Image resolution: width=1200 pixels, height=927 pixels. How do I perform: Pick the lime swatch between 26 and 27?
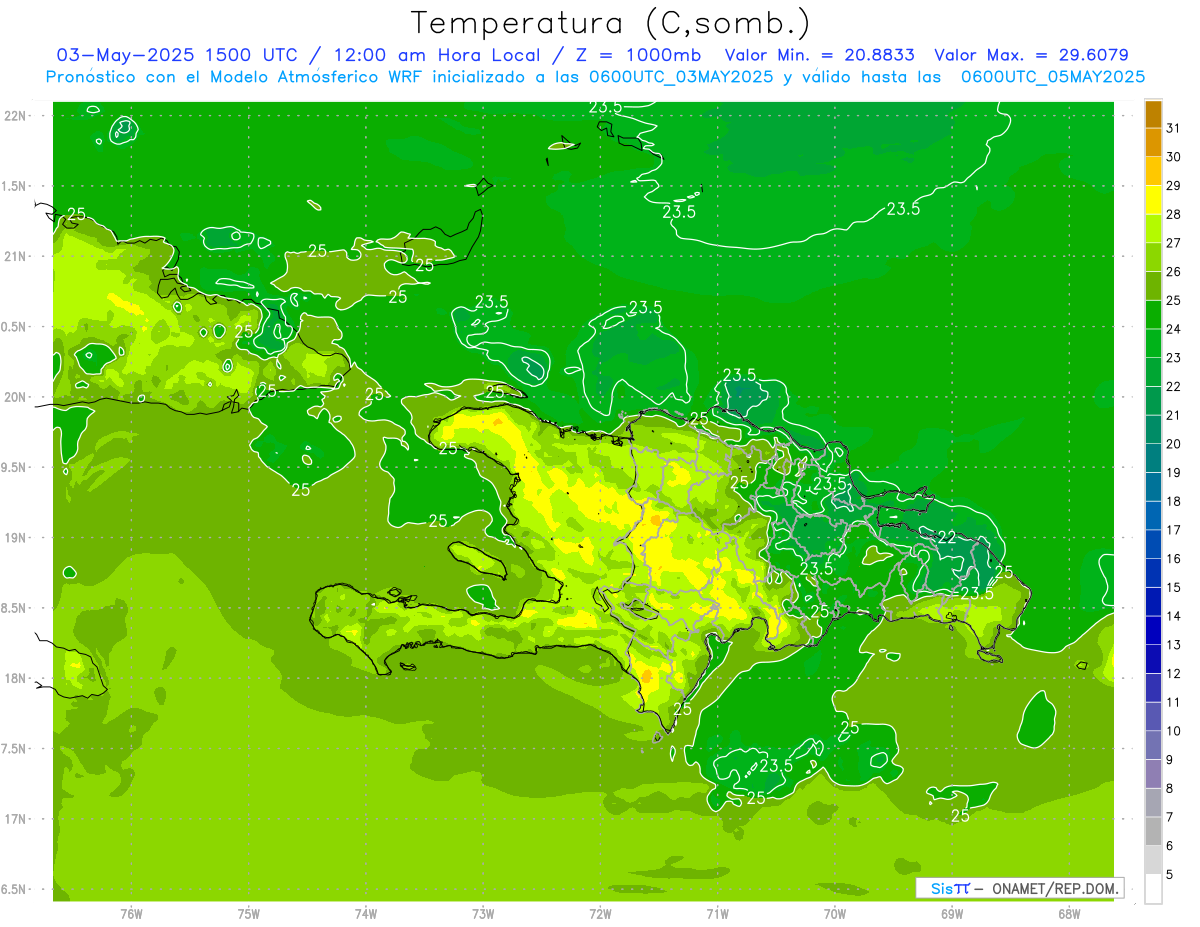(1153, 258)
